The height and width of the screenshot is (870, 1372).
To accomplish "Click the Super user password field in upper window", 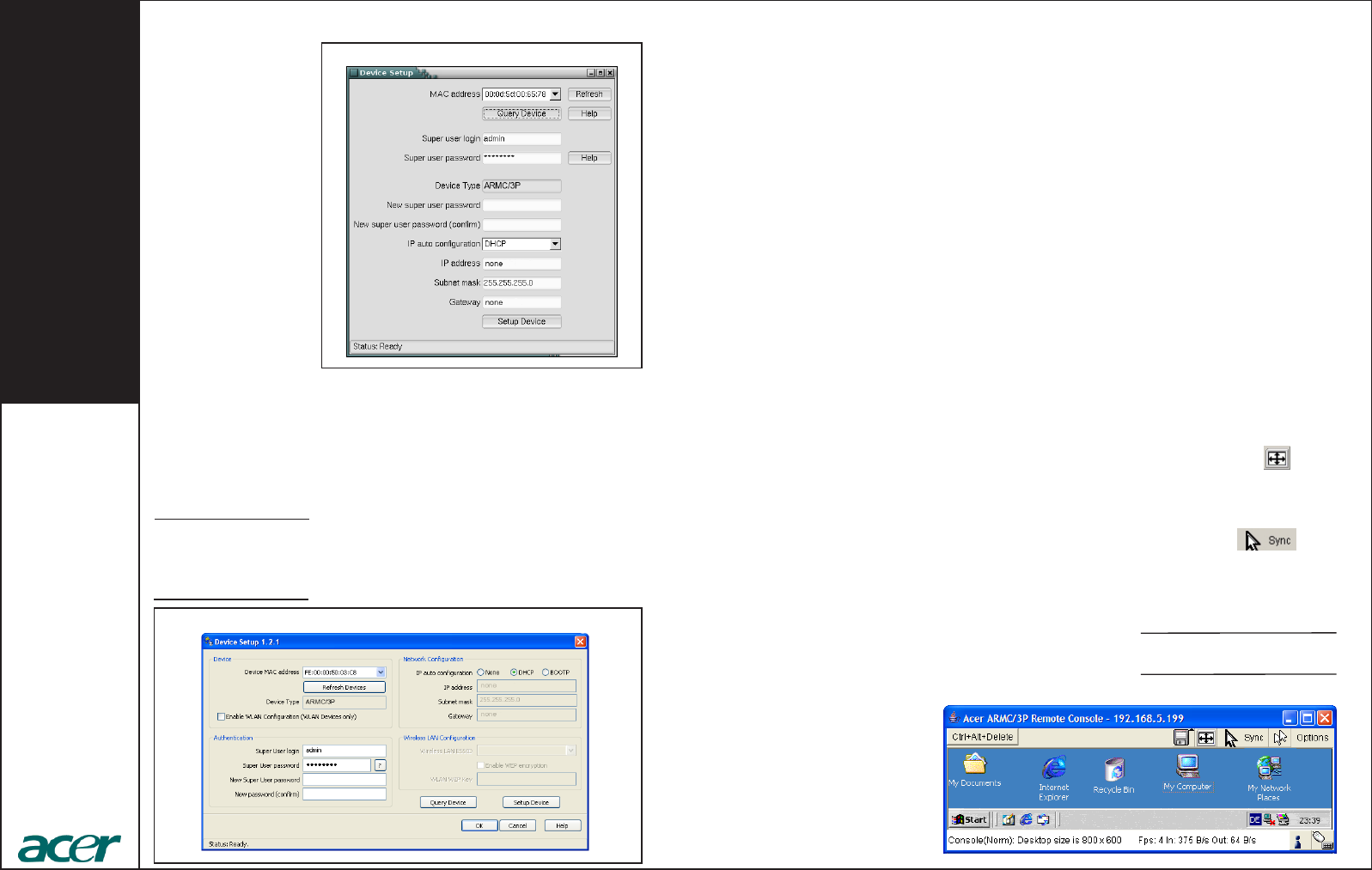I will pyautogui.click(x=521, y=158).
